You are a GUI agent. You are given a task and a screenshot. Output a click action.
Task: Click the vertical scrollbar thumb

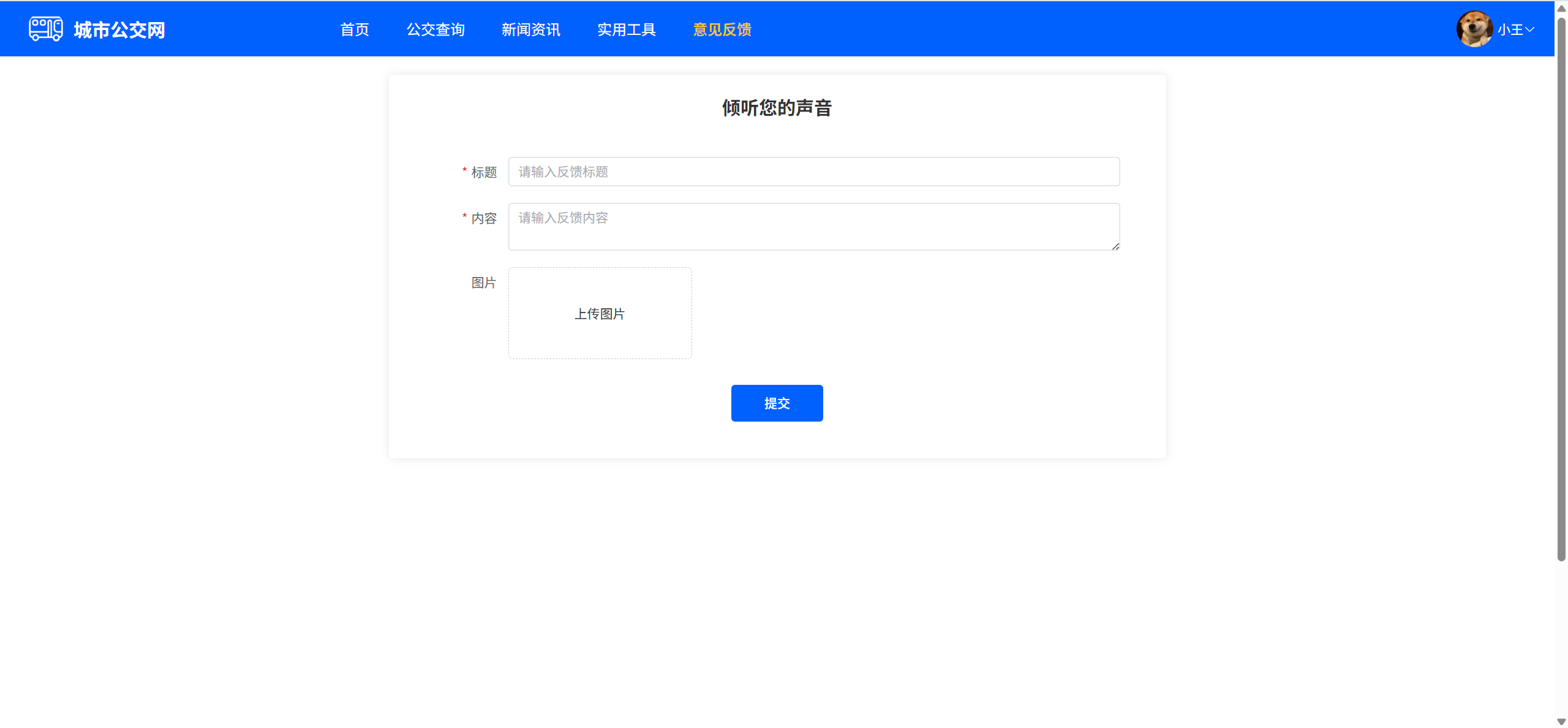pos(1561,288)
